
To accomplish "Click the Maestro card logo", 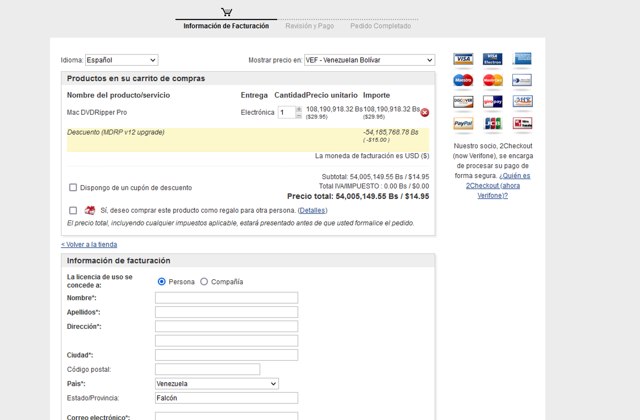I will pyautogui.click(x=463, y=80).
